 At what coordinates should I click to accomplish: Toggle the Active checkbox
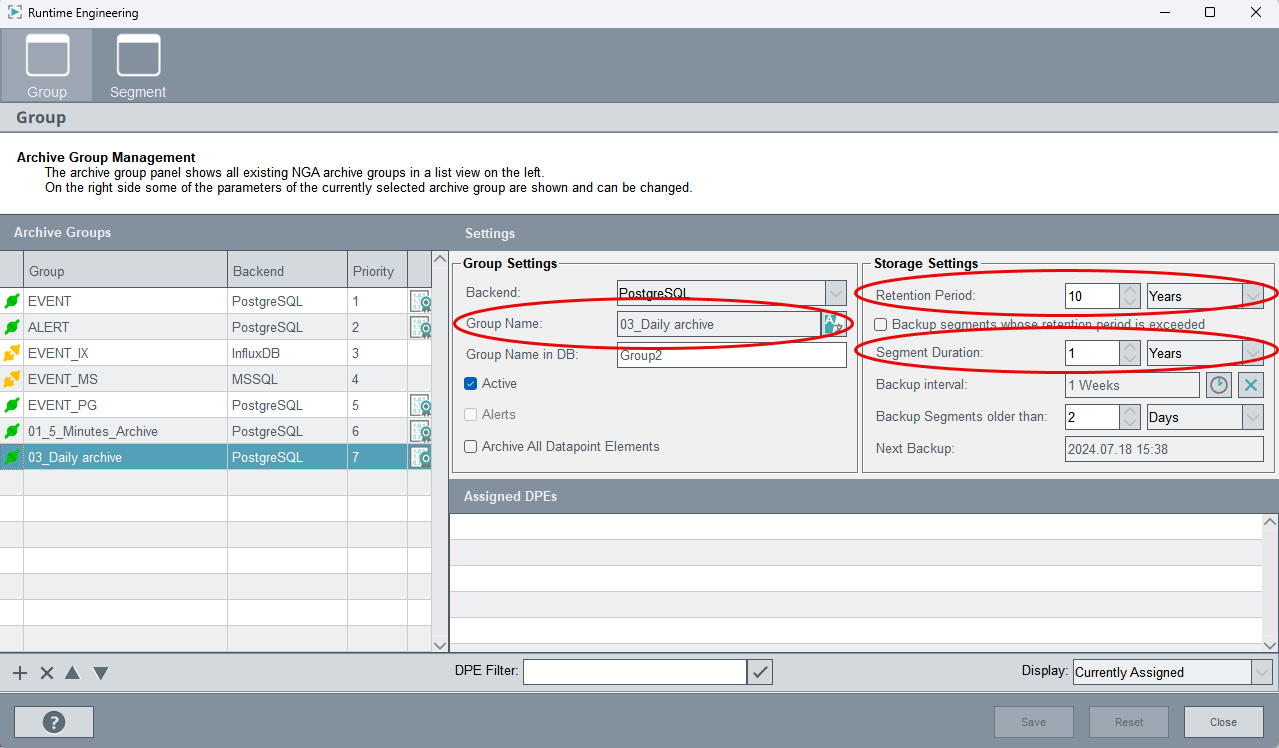tap(471, 384)
